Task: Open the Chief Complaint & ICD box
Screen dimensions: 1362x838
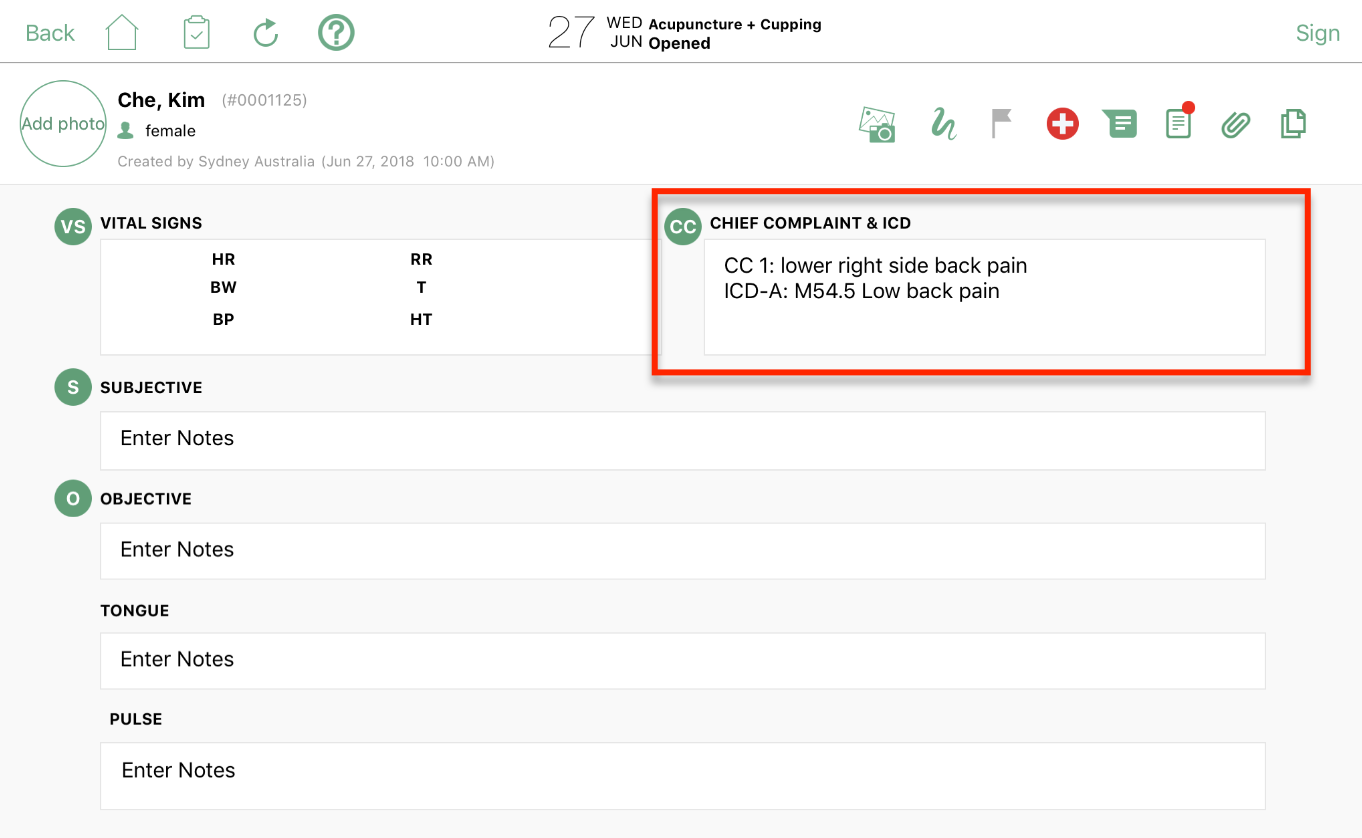Action: [x=984, y=296]
